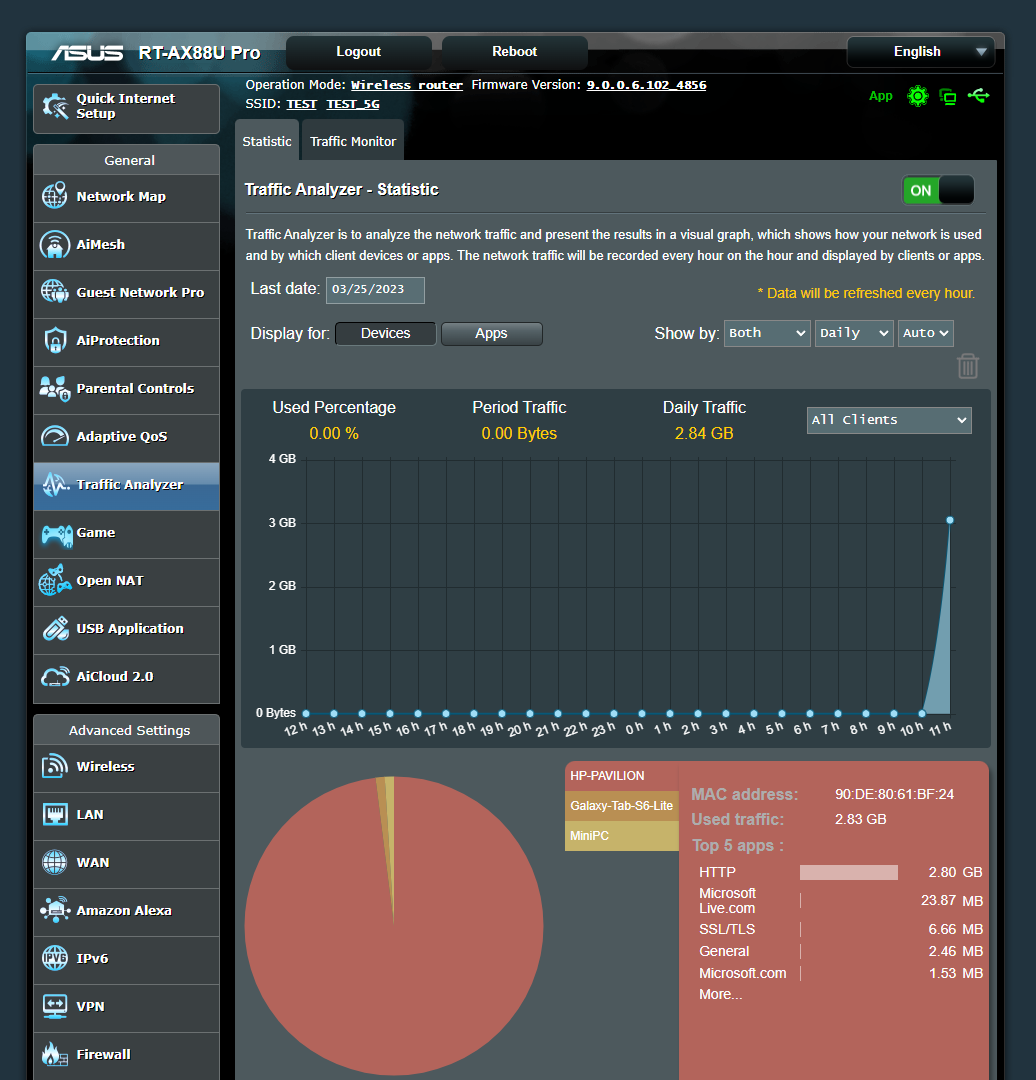
Task: Open the AiProtection shield entry
Action: pyautogui.click(x=127, y=340)
